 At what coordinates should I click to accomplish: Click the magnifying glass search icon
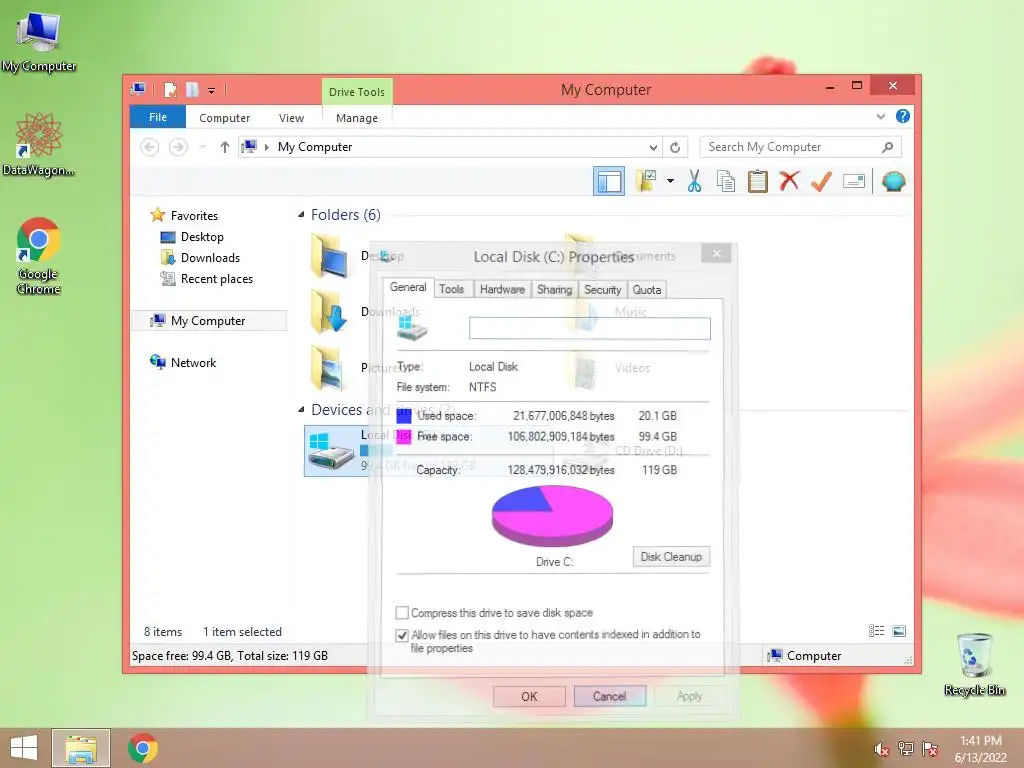coord(887,148)
